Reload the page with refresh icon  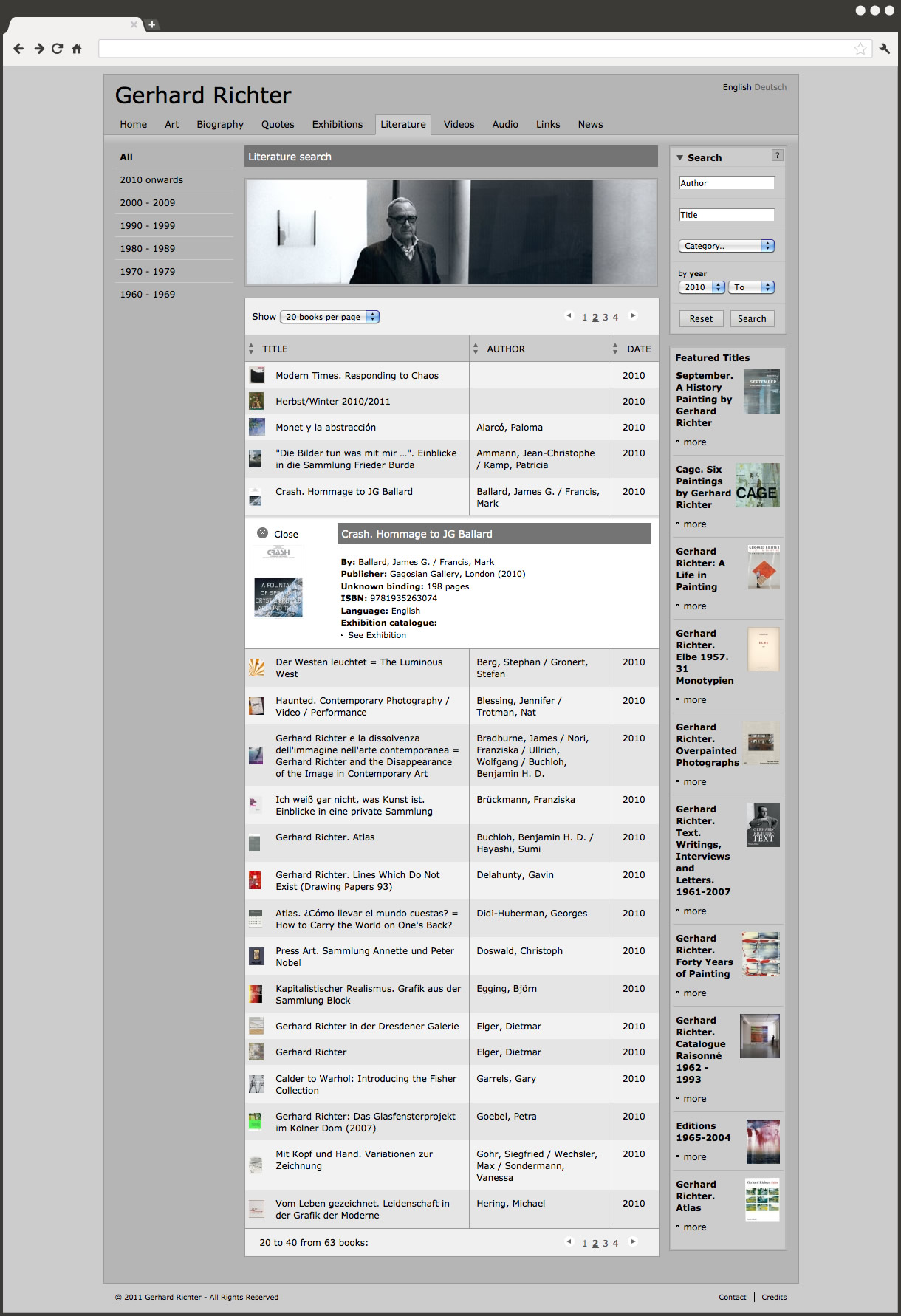pos(57,49)
